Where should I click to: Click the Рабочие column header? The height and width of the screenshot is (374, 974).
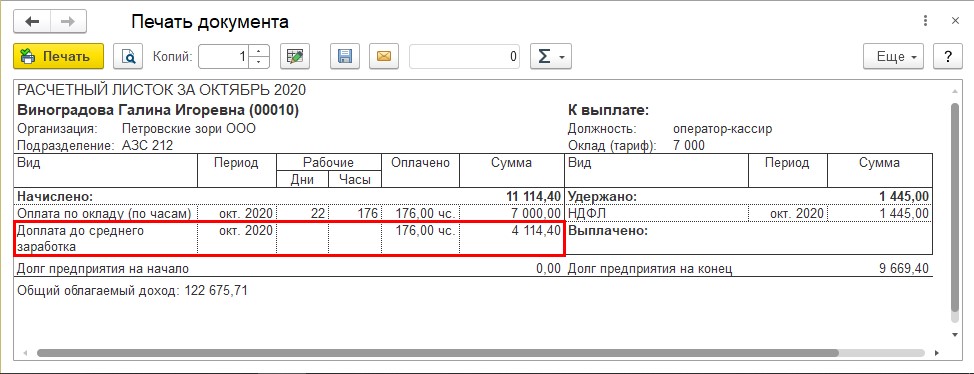(x=329, y=163)
